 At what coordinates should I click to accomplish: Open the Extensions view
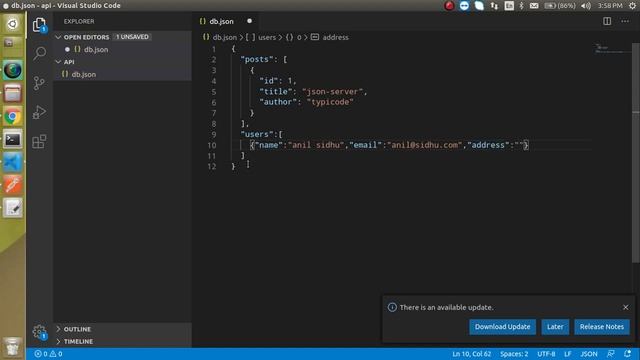click(39, 142)
